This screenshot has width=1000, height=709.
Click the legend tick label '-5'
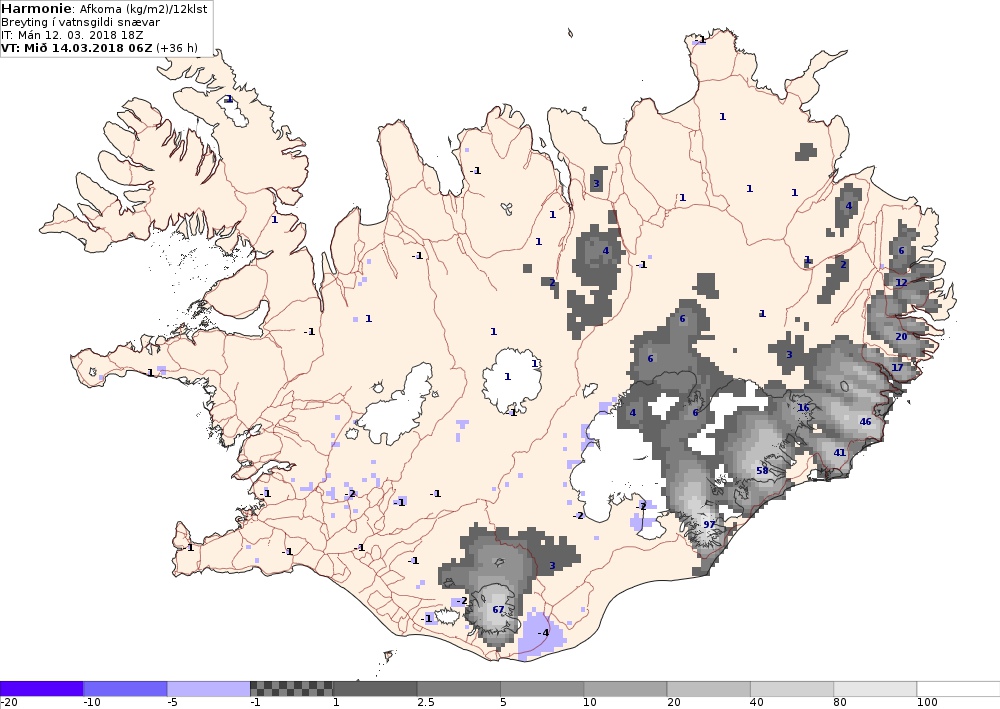click(x=173, y=703)
